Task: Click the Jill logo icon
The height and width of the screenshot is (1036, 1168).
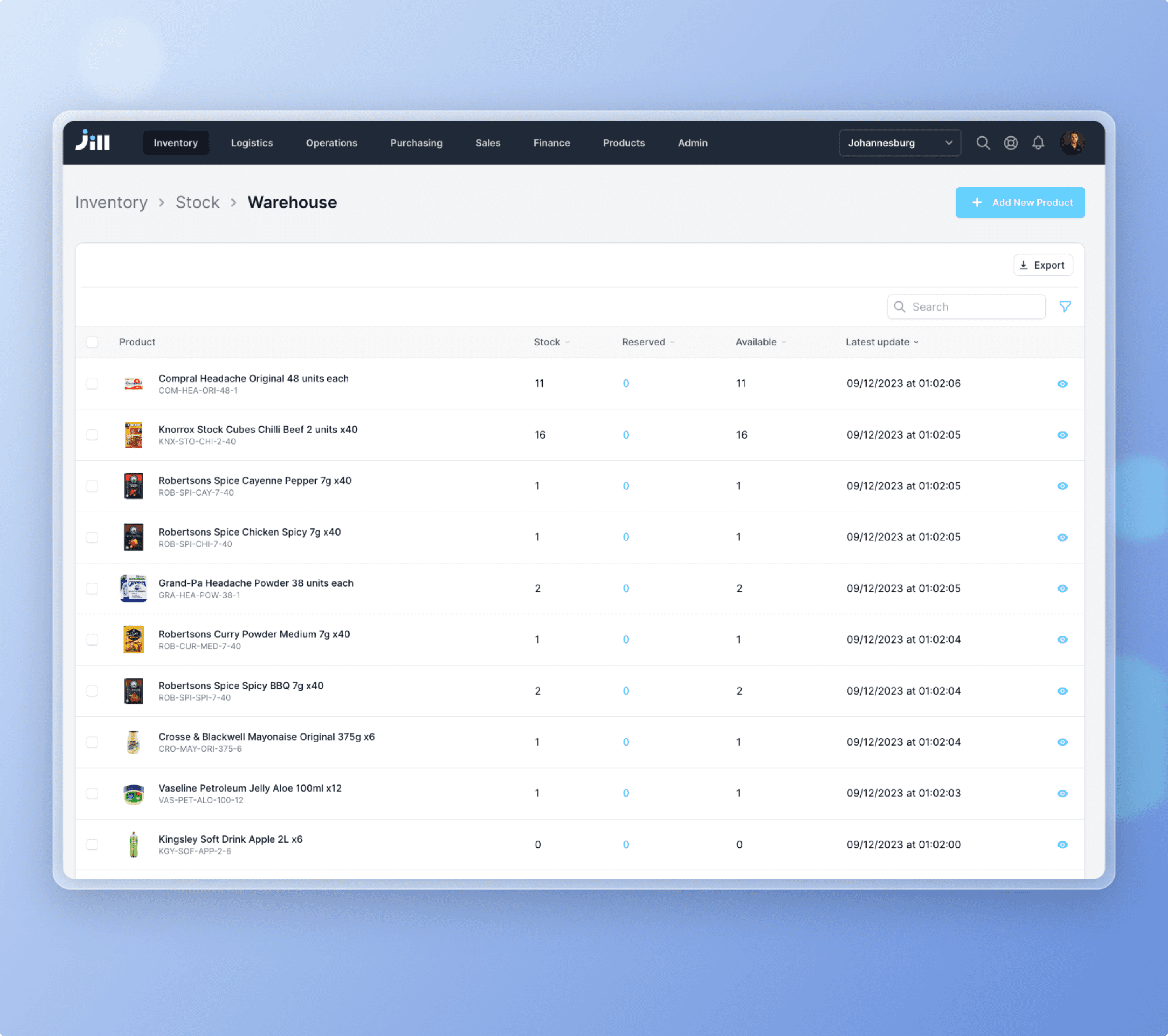Action: tap(93, 141)
